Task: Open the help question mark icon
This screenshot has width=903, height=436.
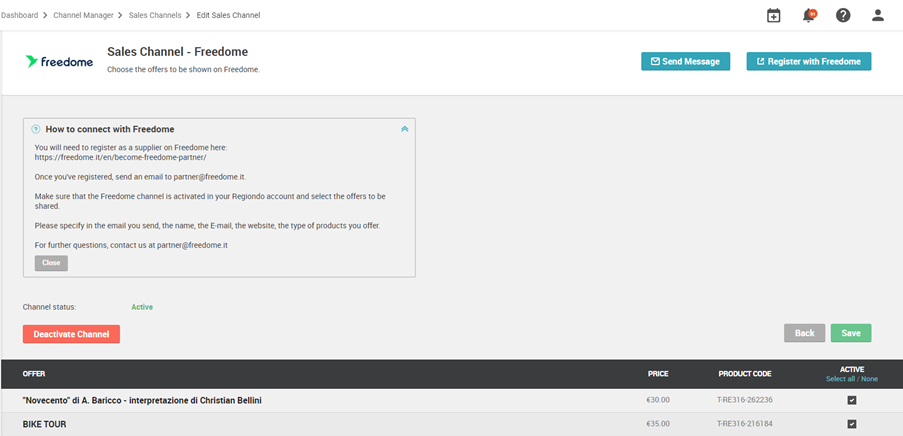Action: click(843, 16)
